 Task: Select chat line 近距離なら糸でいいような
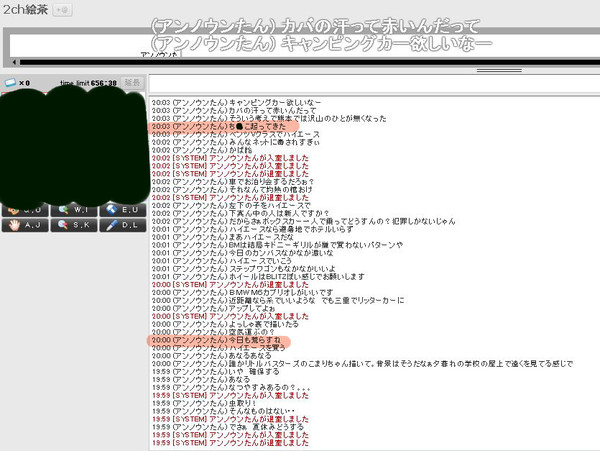coord(278,300)
